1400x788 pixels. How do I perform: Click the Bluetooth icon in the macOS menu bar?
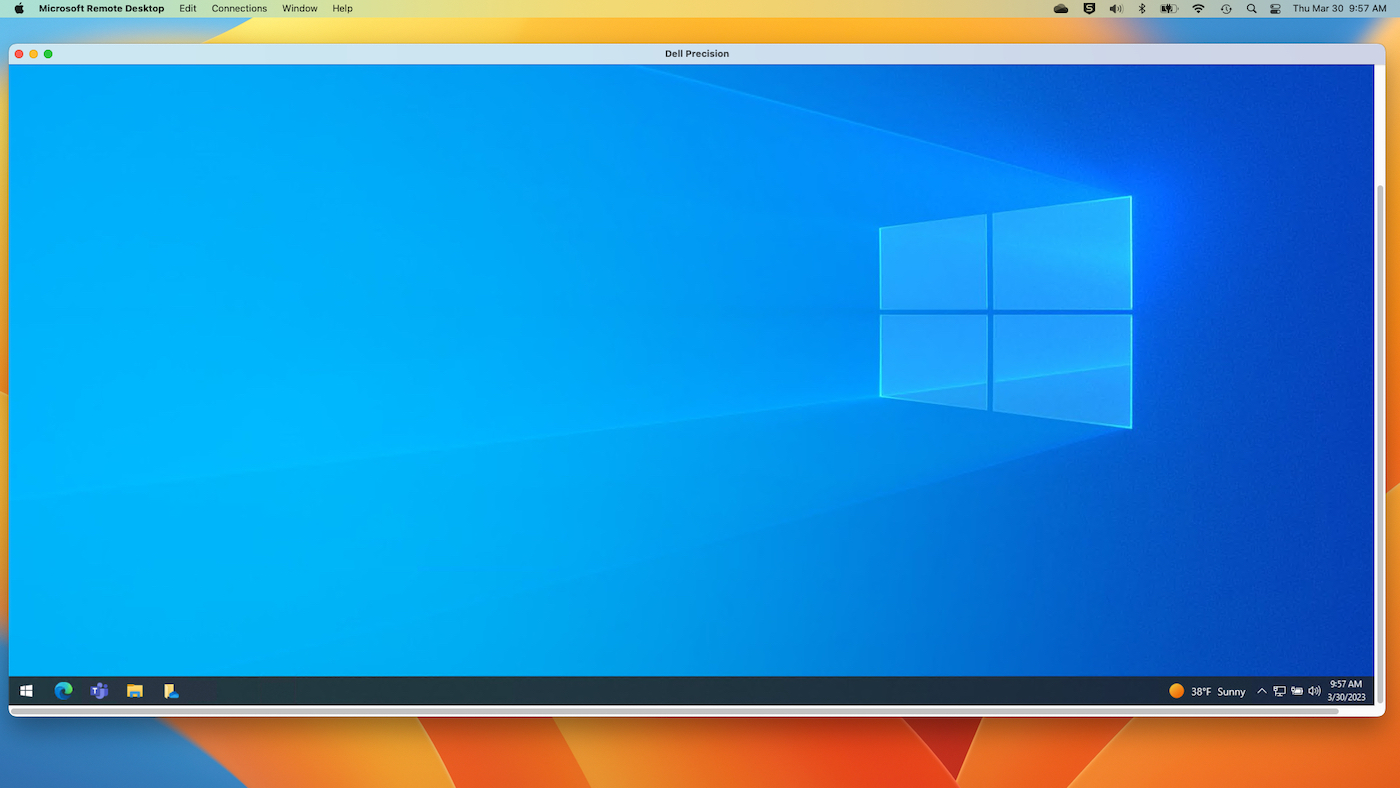point(1142,8)
